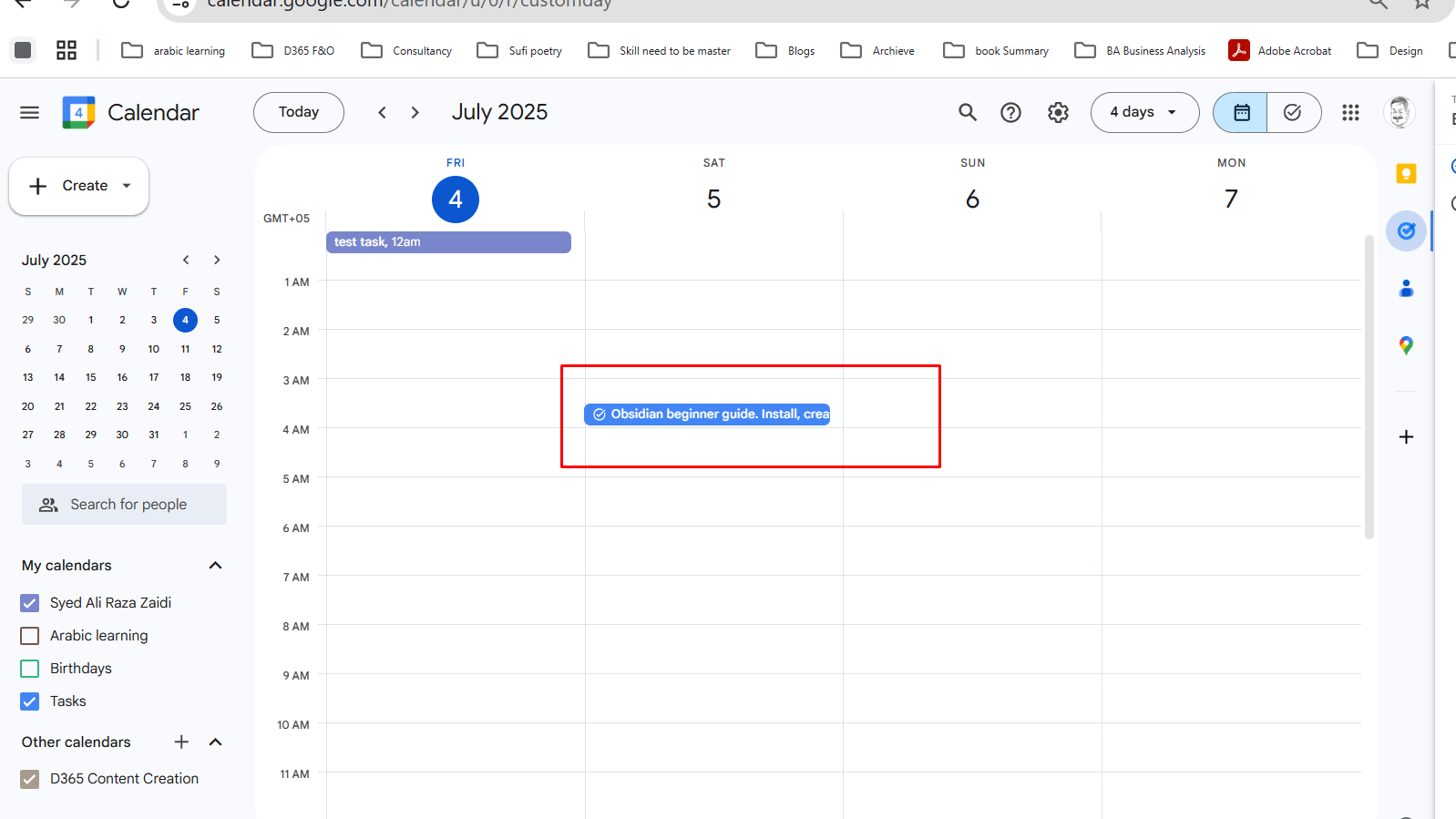Open the 4 days view dropdown

1144,112
